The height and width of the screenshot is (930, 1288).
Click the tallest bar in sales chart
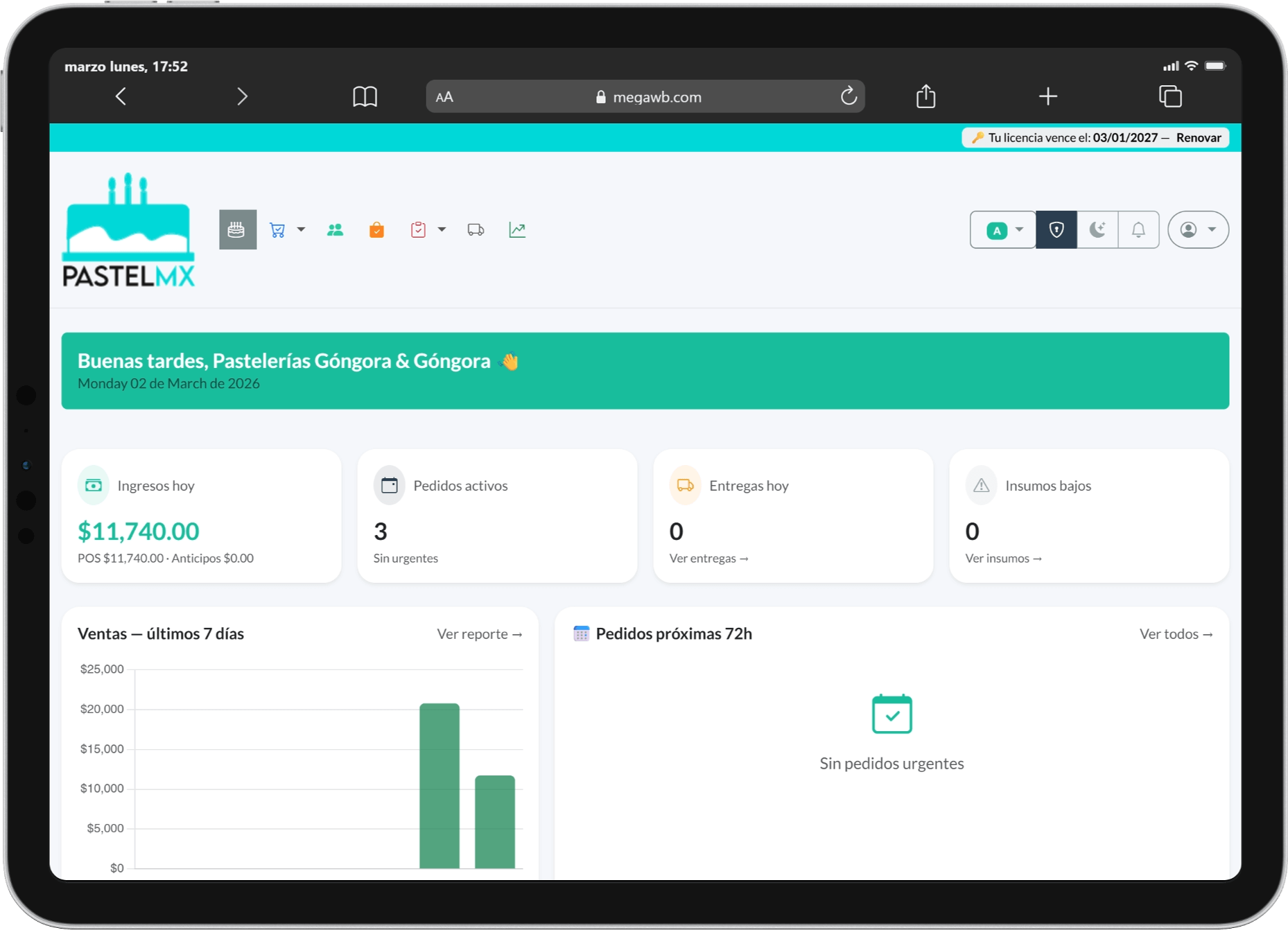pos(440,785)
